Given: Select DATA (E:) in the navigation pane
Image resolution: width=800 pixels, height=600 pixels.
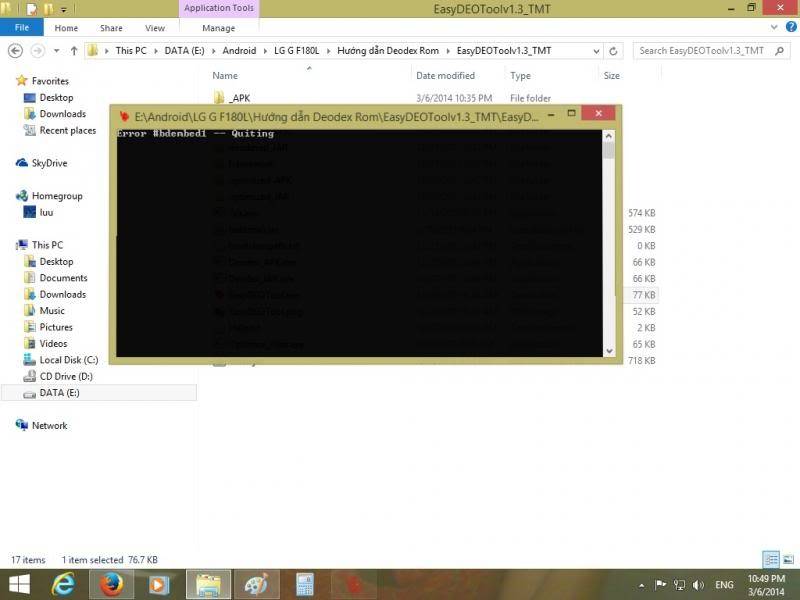Looking at the screenshot, I should (59, 393).
